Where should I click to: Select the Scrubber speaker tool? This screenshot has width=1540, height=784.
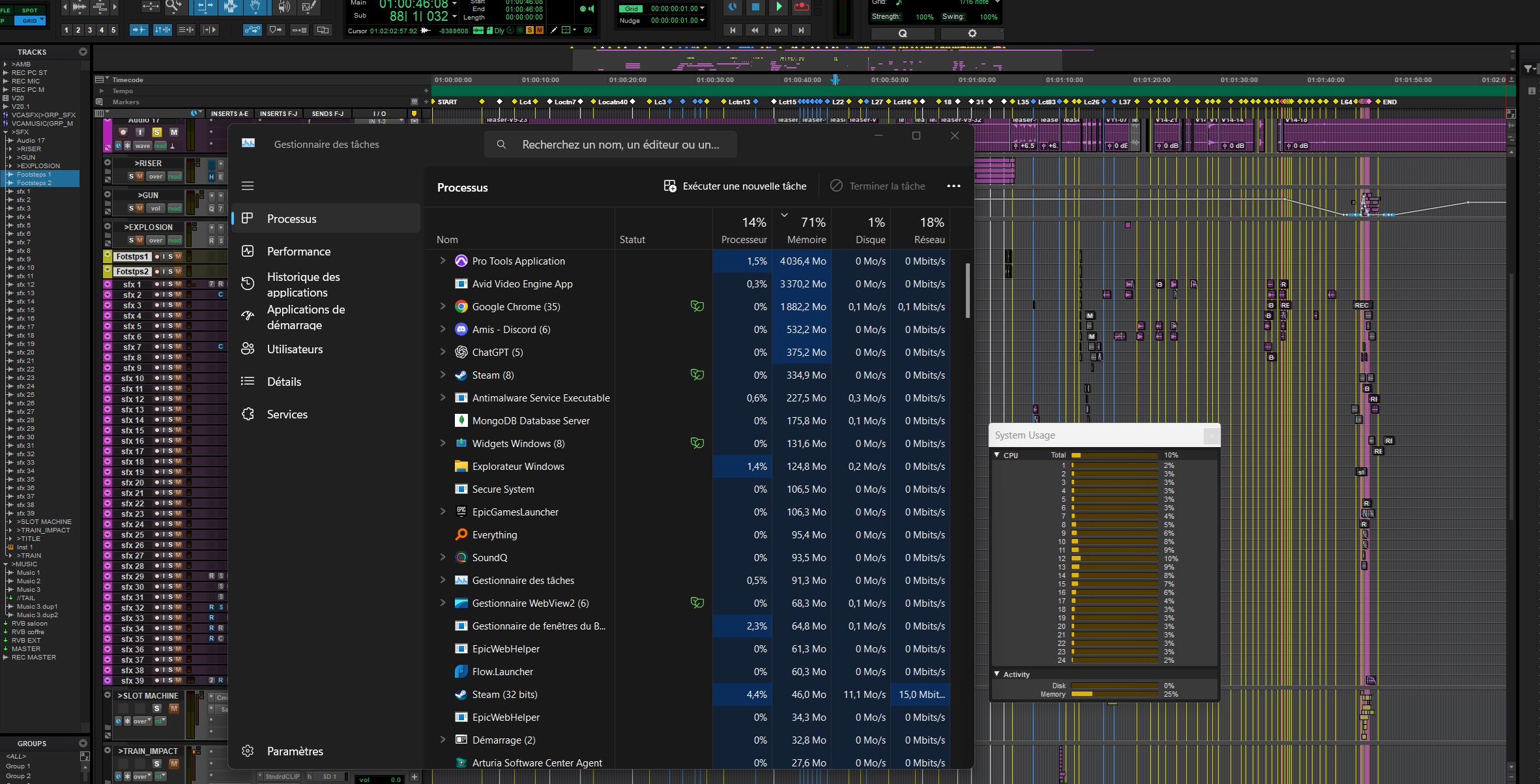[284, 7]
